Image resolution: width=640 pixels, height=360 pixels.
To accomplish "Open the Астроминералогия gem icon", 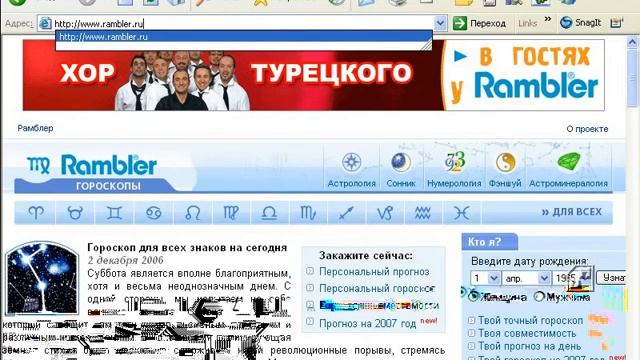I will pos(569,162).
